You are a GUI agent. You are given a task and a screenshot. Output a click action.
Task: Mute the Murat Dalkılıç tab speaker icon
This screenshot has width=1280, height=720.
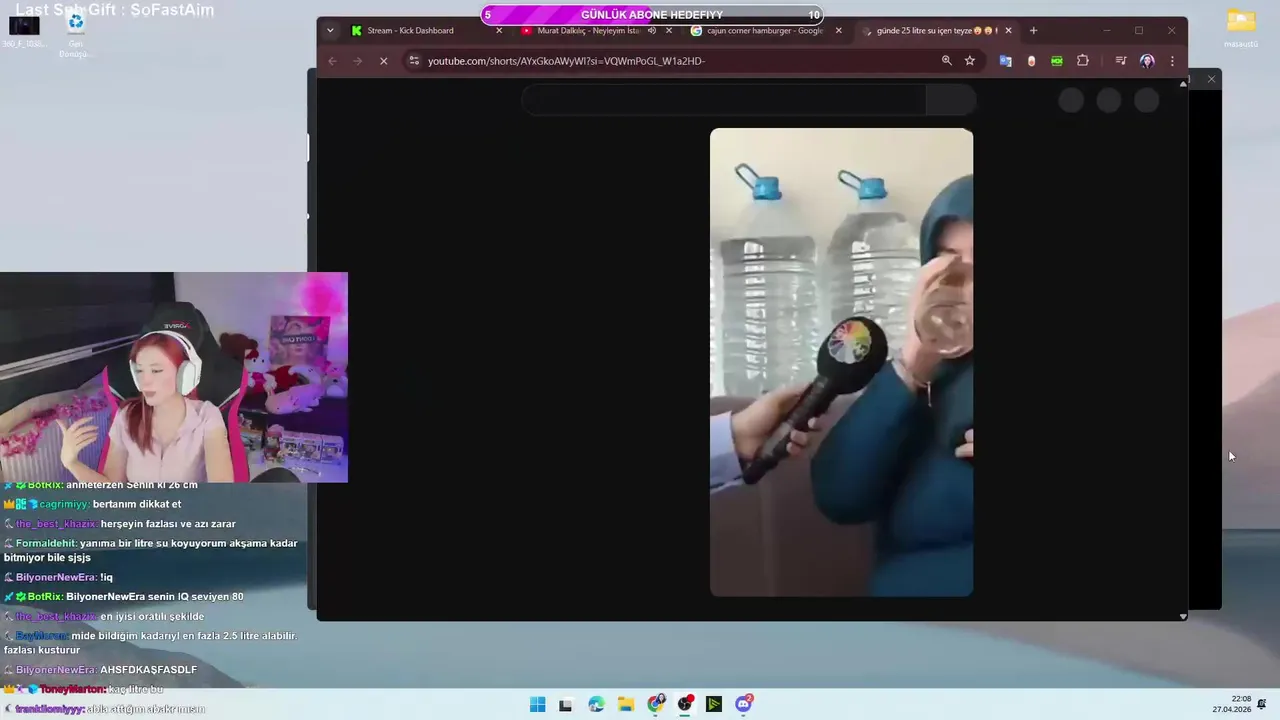coord(652,30)
